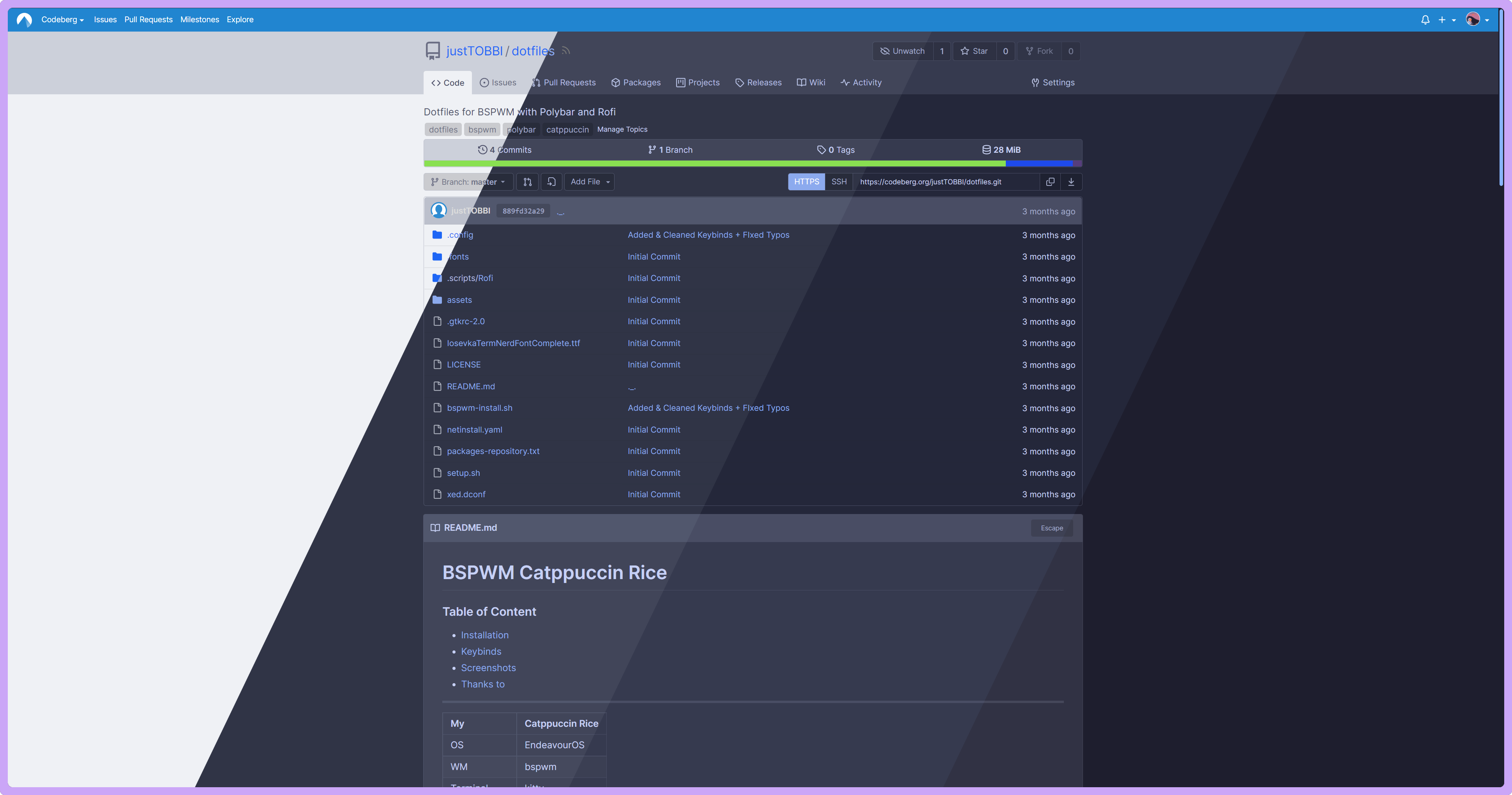Open the Activity tab
This screenshot has height=795, width=1512.
point(861,83)
